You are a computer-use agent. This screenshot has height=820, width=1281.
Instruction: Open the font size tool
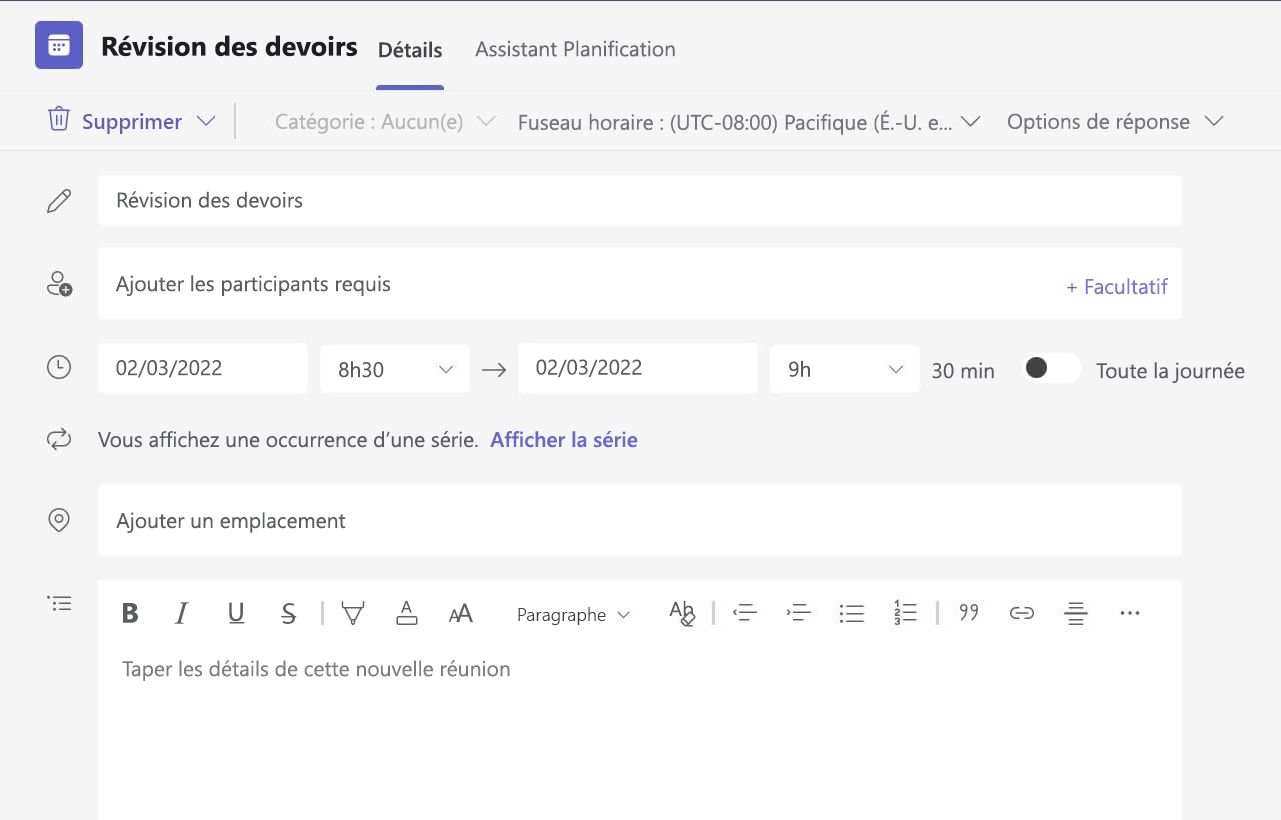tap(460, 614)
